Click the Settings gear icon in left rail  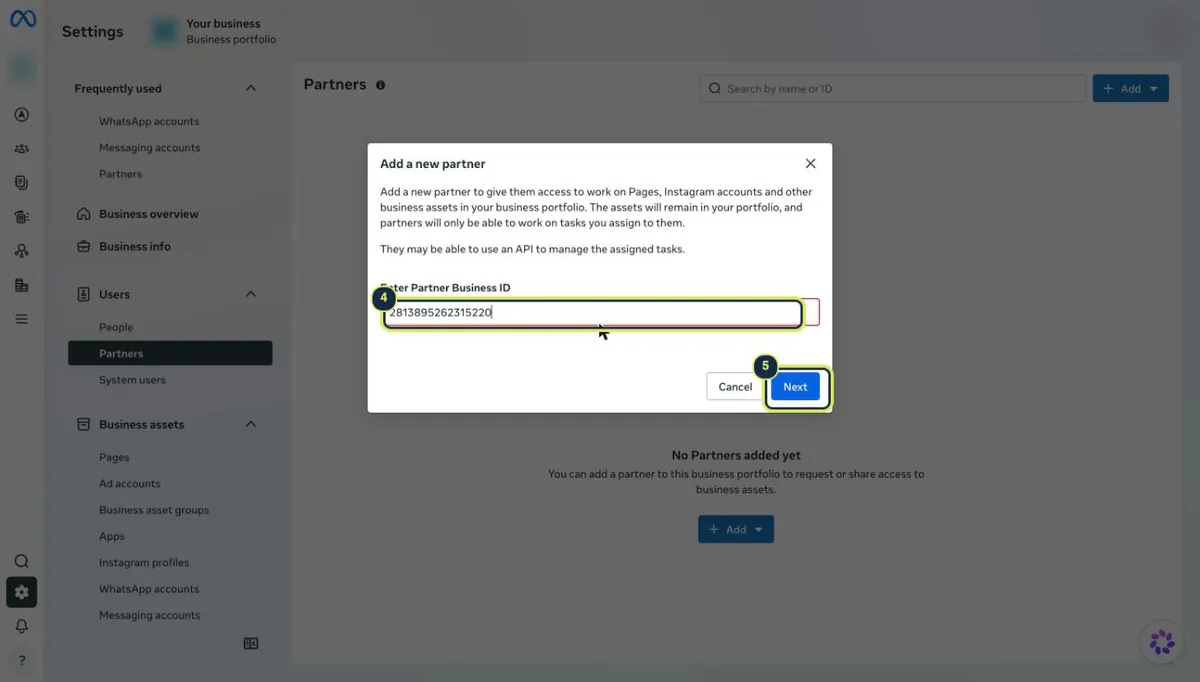coord(22,592)
